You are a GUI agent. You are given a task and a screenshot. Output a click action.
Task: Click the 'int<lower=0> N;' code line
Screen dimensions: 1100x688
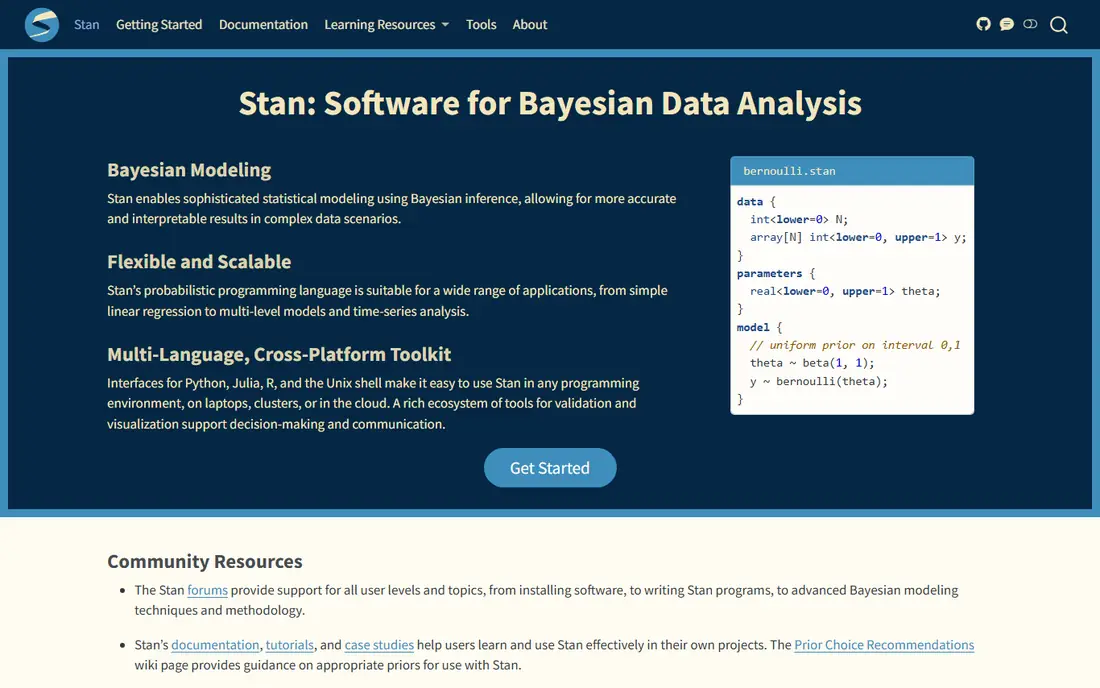(799, 220)
